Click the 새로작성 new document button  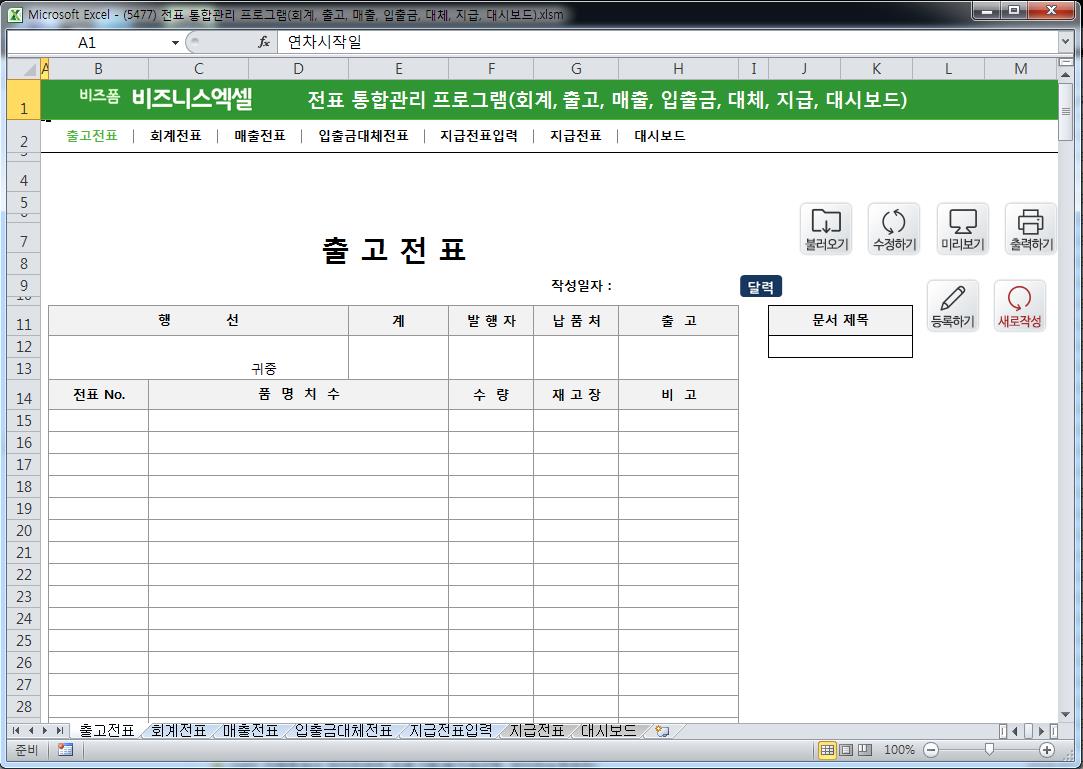pos(1019,306)
